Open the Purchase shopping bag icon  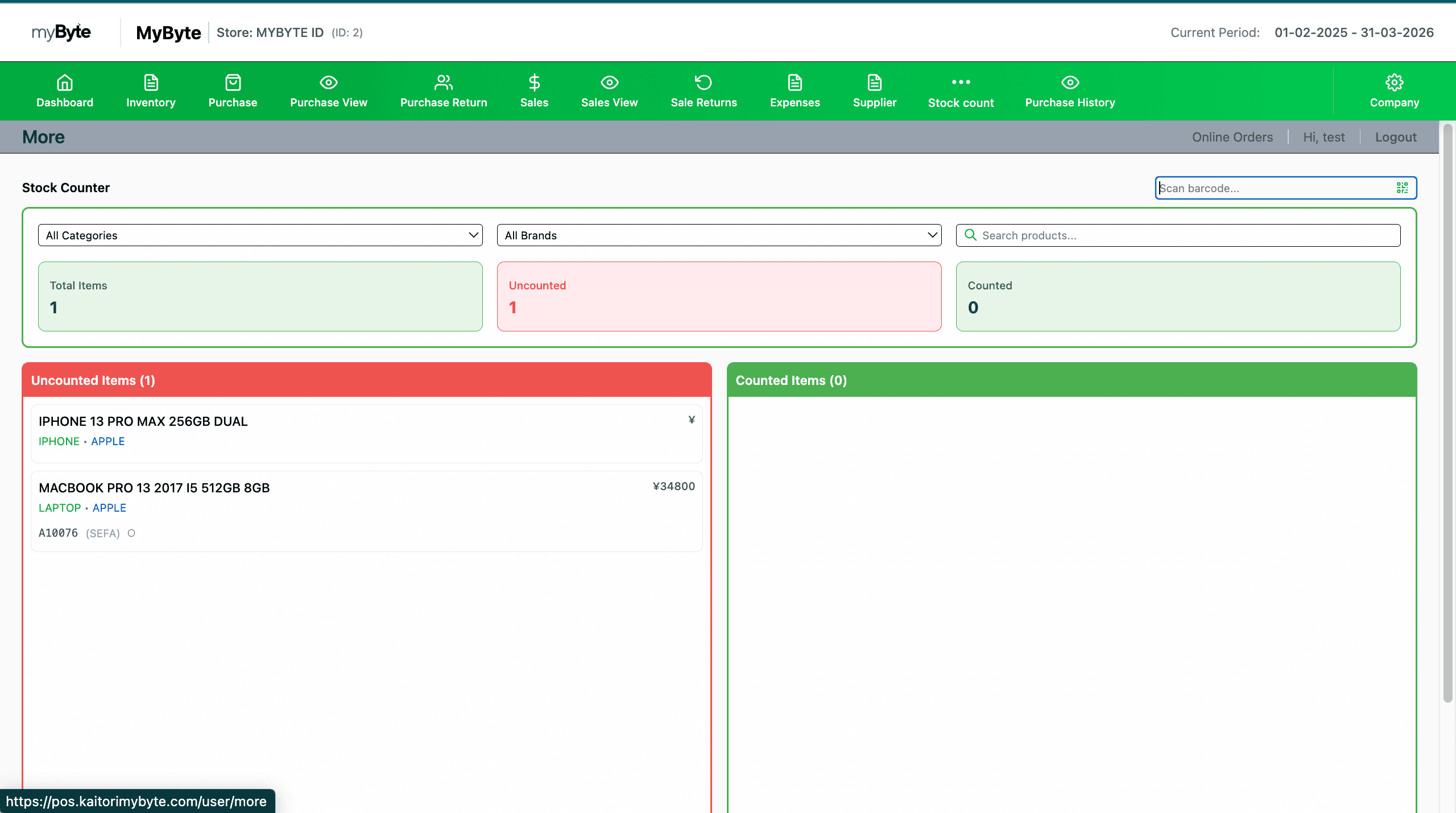tap(233, 83)
